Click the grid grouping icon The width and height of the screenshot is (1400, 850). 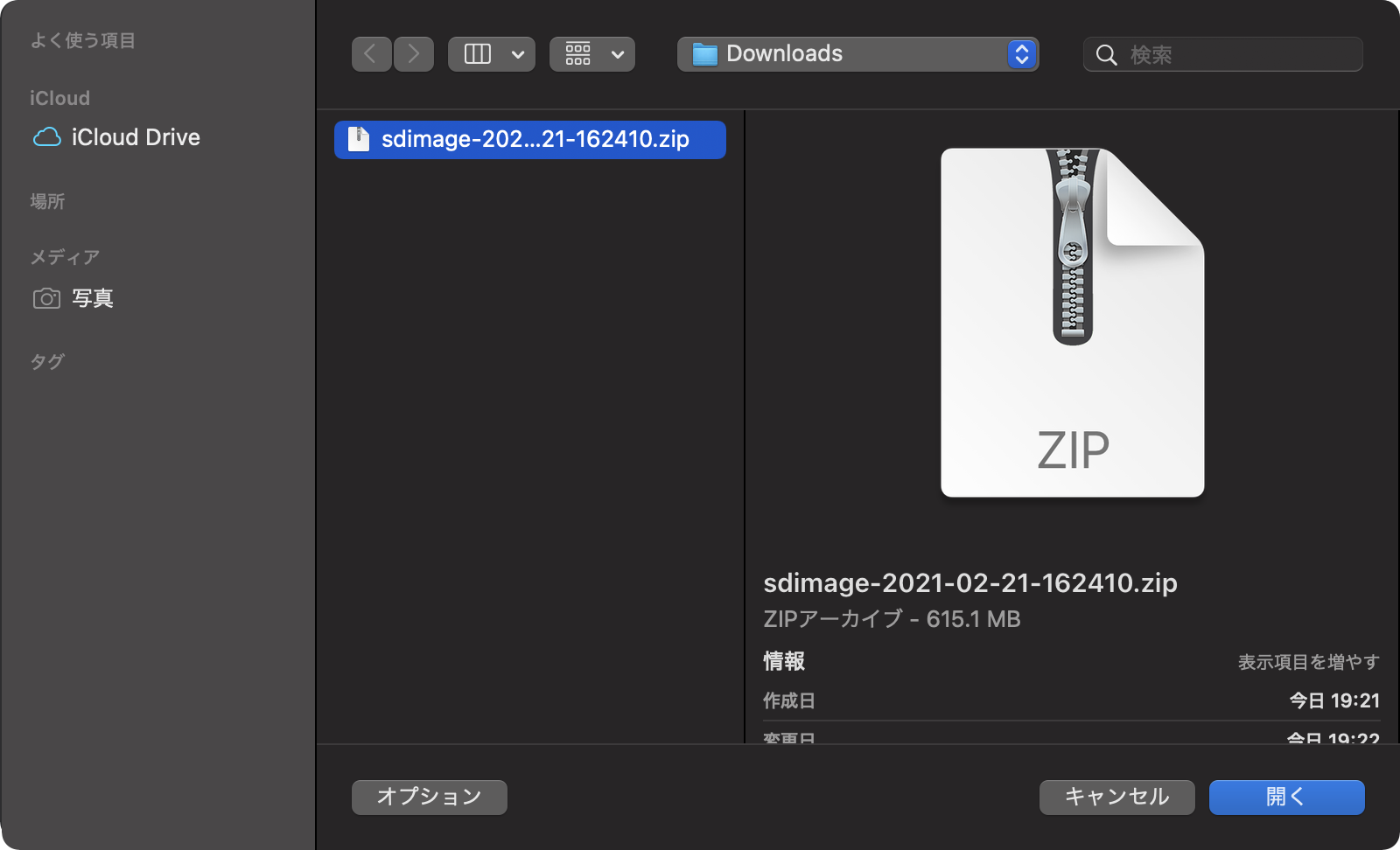pyautogui.click(x=577, y=54)
